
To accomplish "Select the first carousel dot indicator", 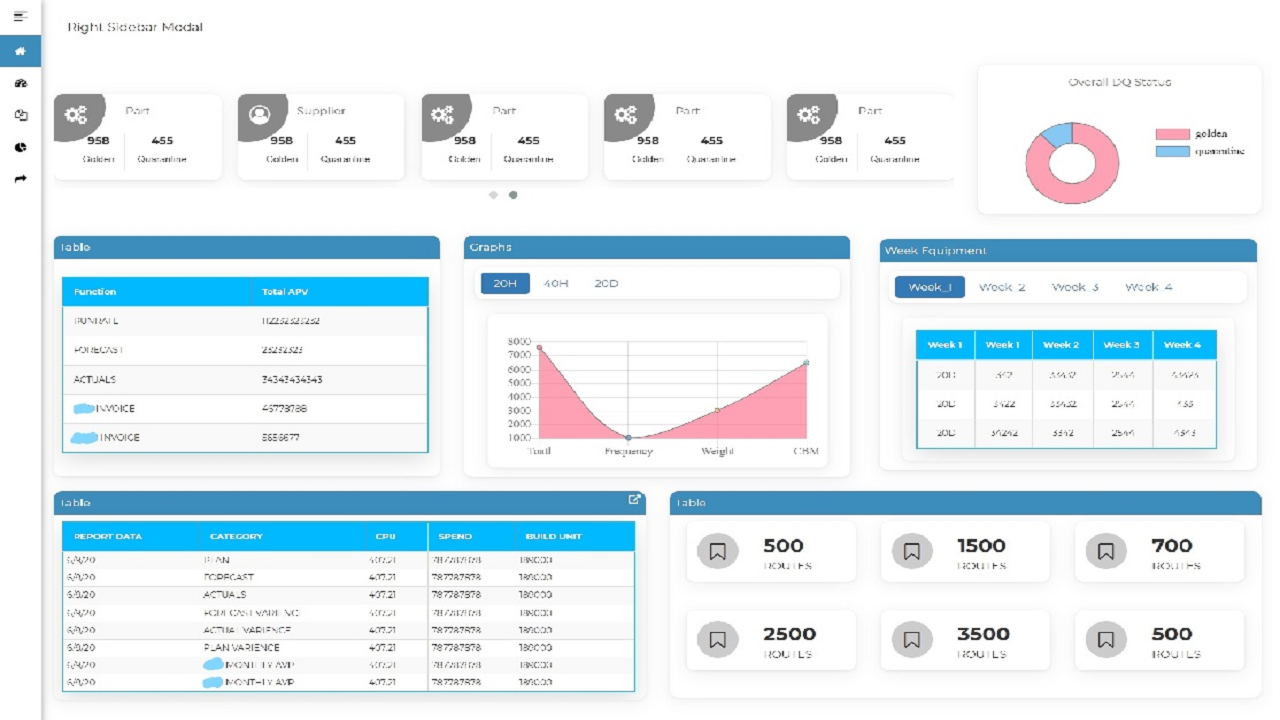I will [x=493, y=195].
